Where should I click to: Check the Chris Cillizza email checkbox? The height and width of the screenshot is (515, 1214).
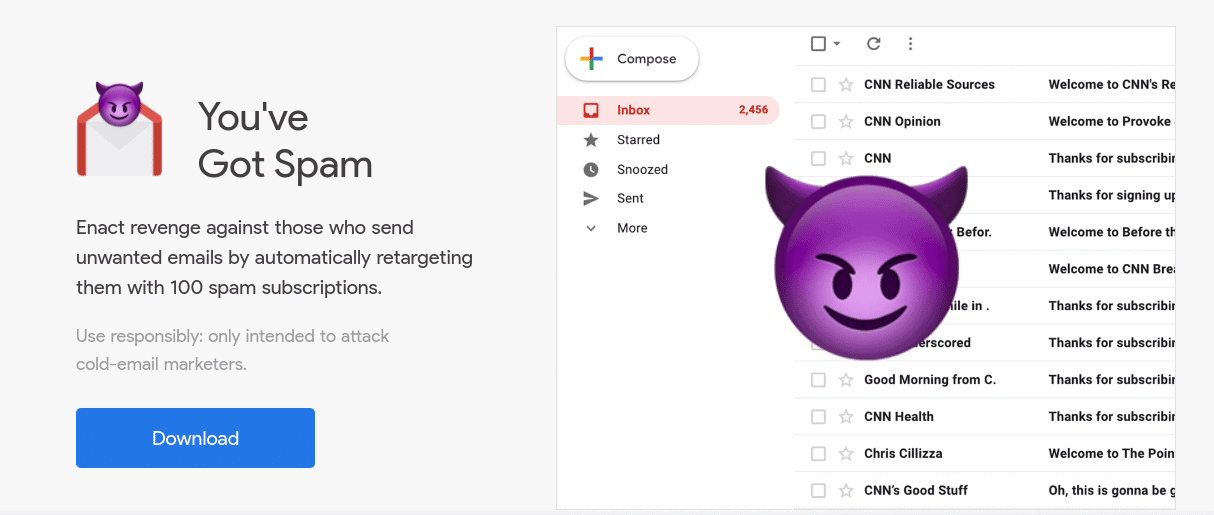pyautogui.click(x=818, y=454)
